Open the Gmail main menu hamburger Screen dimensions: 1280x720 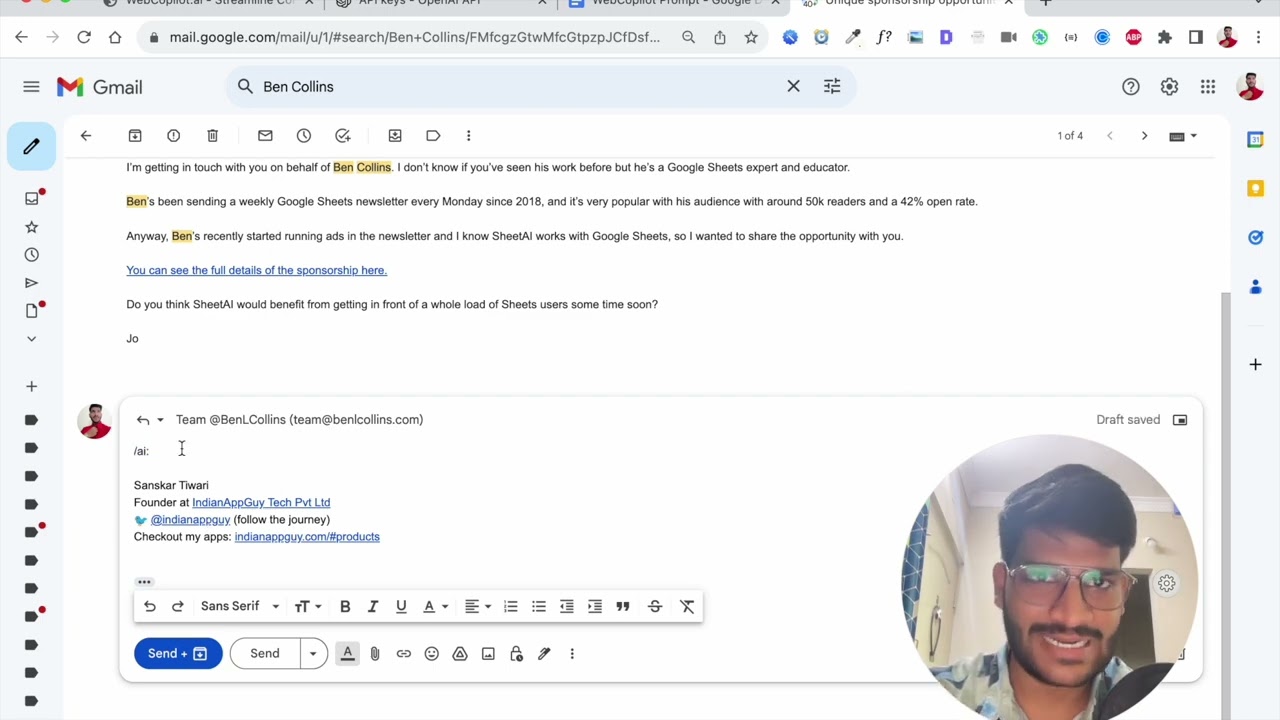(31, 87)
